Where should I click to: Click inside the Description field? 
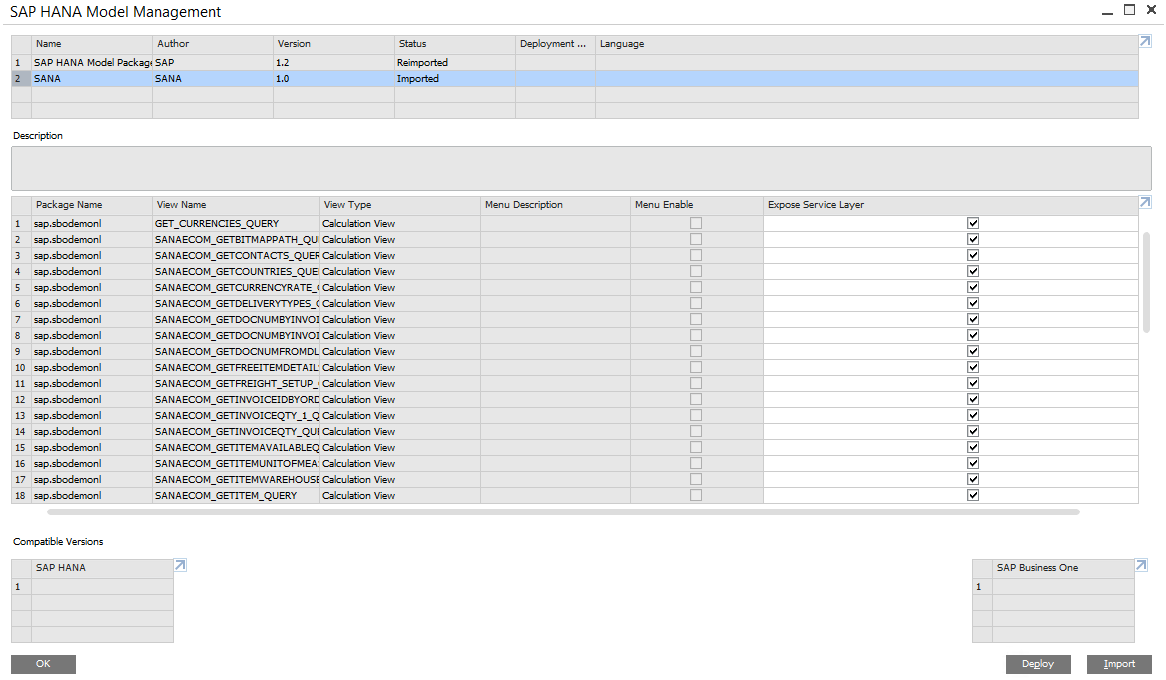pos(580,168)
